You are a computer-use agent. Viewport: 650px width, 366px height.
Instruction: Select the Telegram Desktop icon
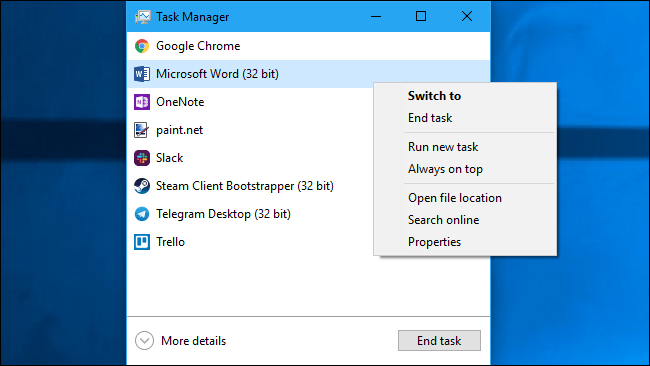[x=142, y=214]
